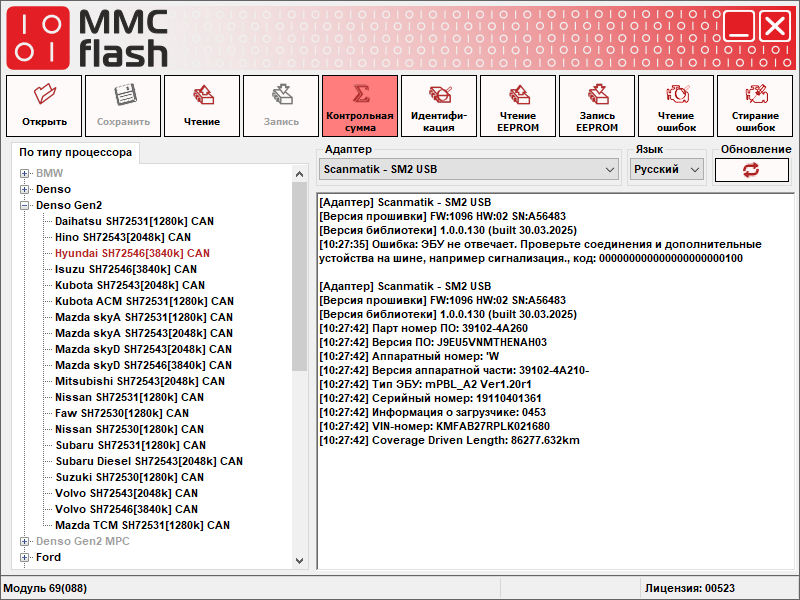Viewport: 800px width, 600px height.
Task: Click the BMW tree label
Action: (49, 173)
